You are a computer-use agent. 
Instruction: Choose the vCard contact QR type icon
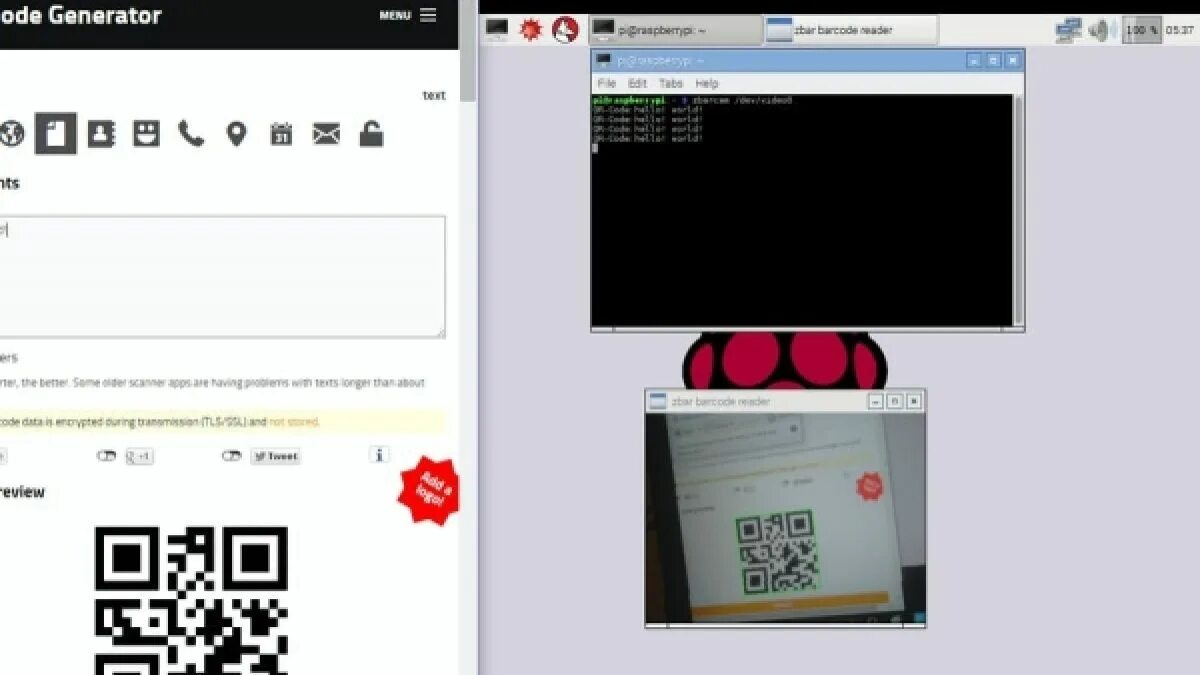pos(101,134)
